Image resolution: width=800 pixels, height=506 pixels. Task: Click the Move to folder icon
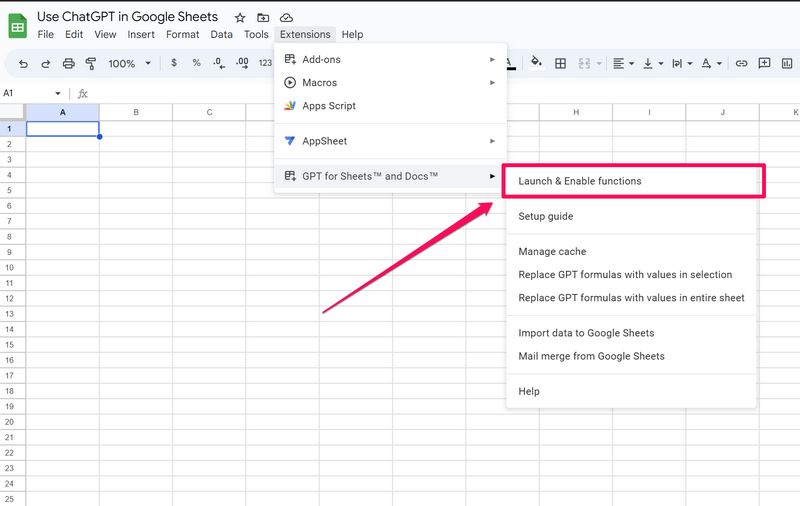263,18
